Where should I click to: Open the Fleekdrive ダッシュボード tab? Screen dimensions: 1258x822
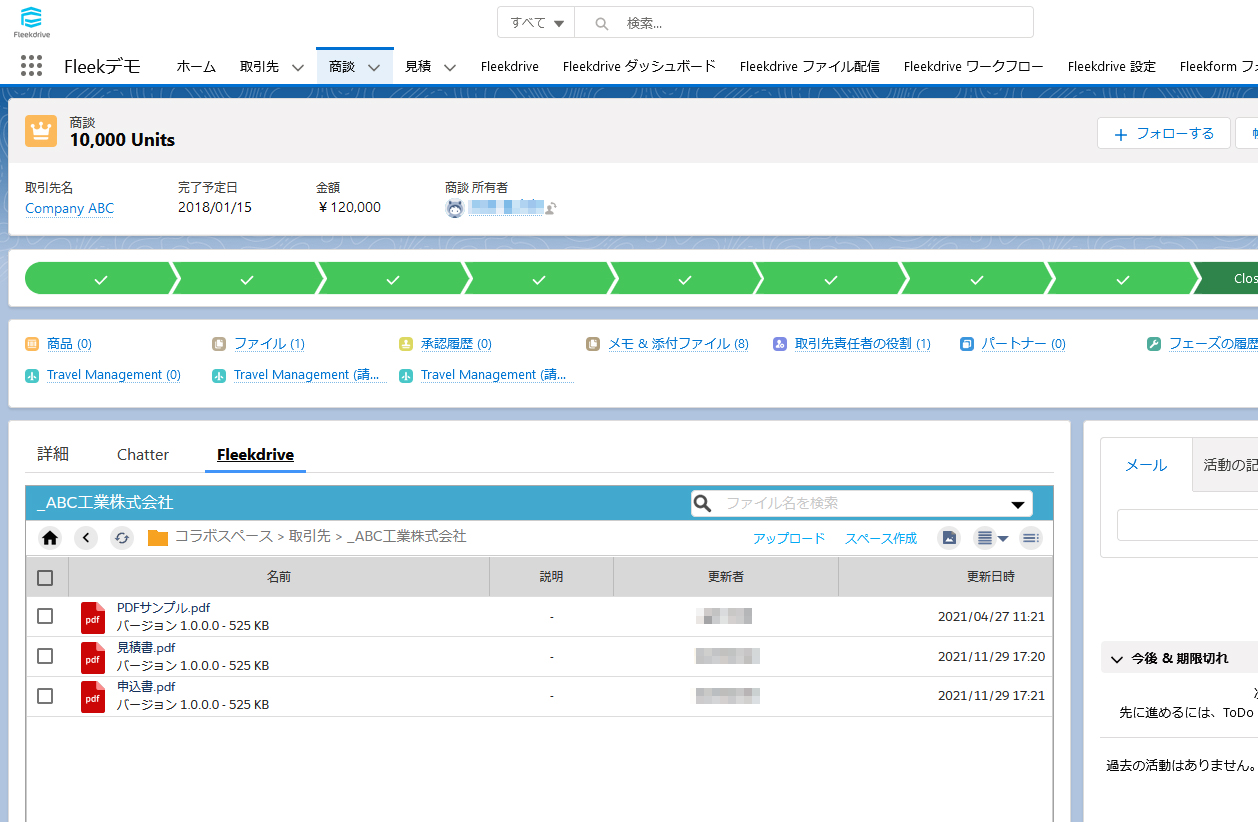pos(640,67)
